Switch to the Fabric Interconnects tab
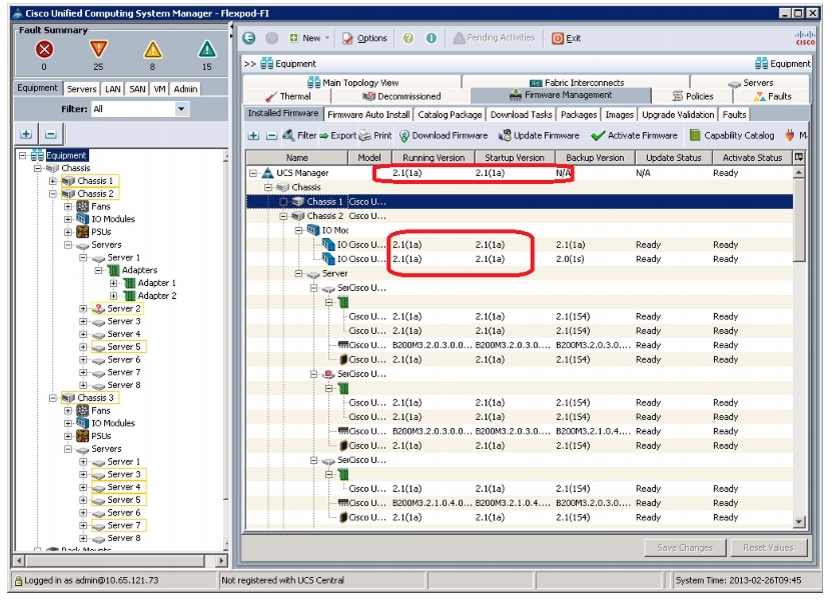 tap(577, 82)
